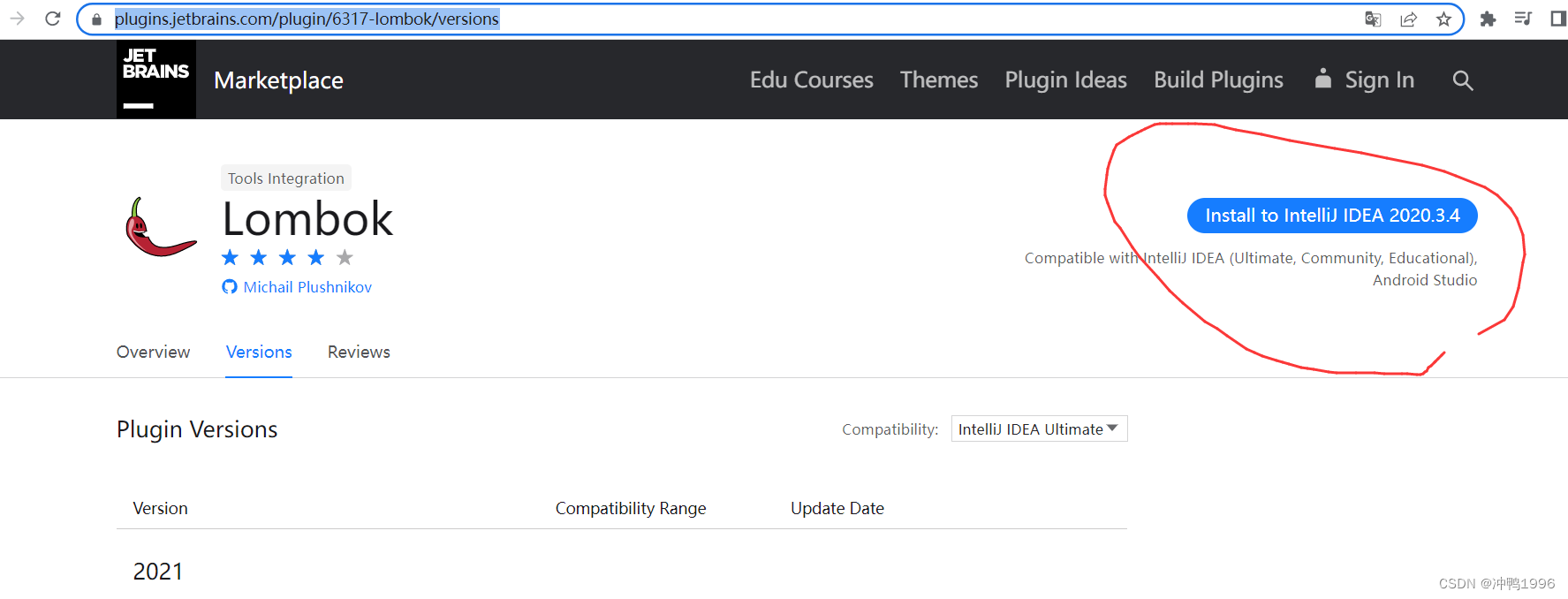1568x599 pixels.
Task: Click the address bar URL
Action: (307, 19)
